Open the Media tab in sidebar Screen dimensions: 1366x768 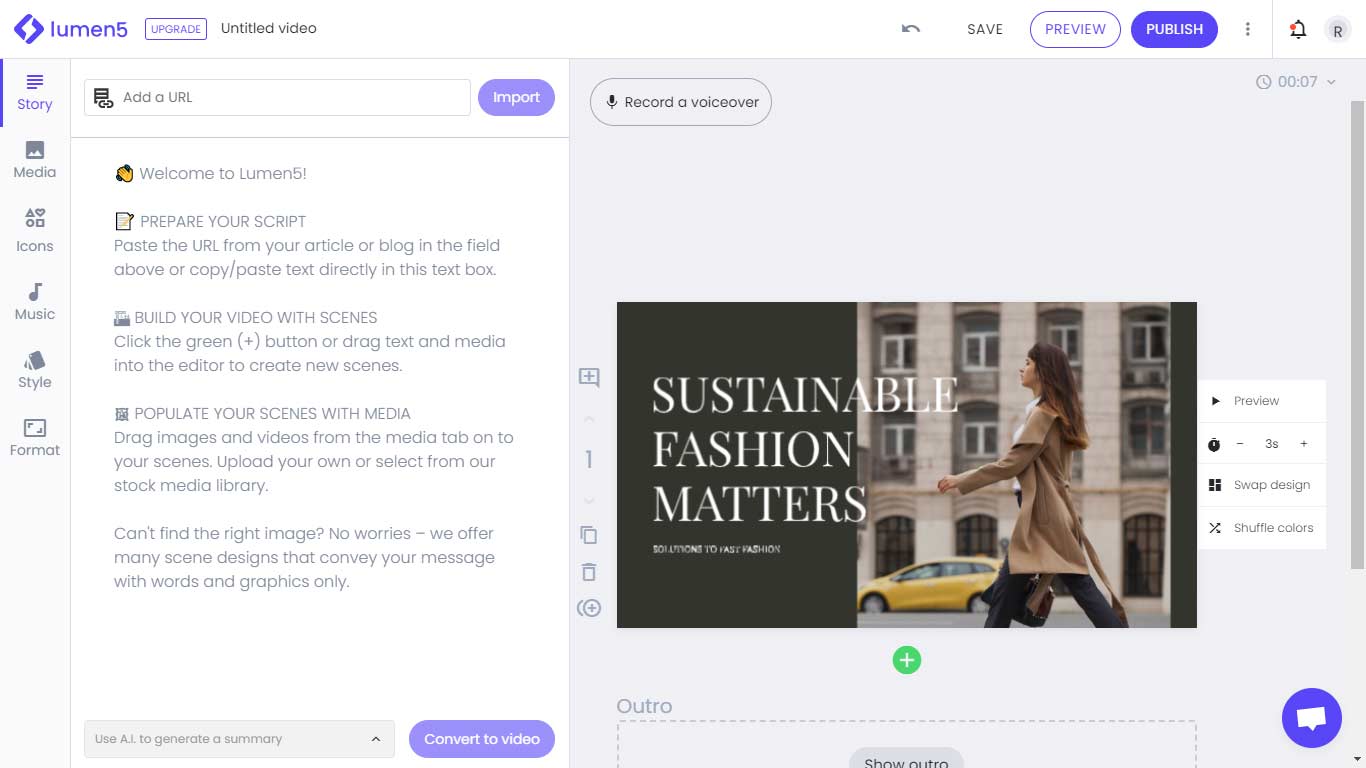35,160
